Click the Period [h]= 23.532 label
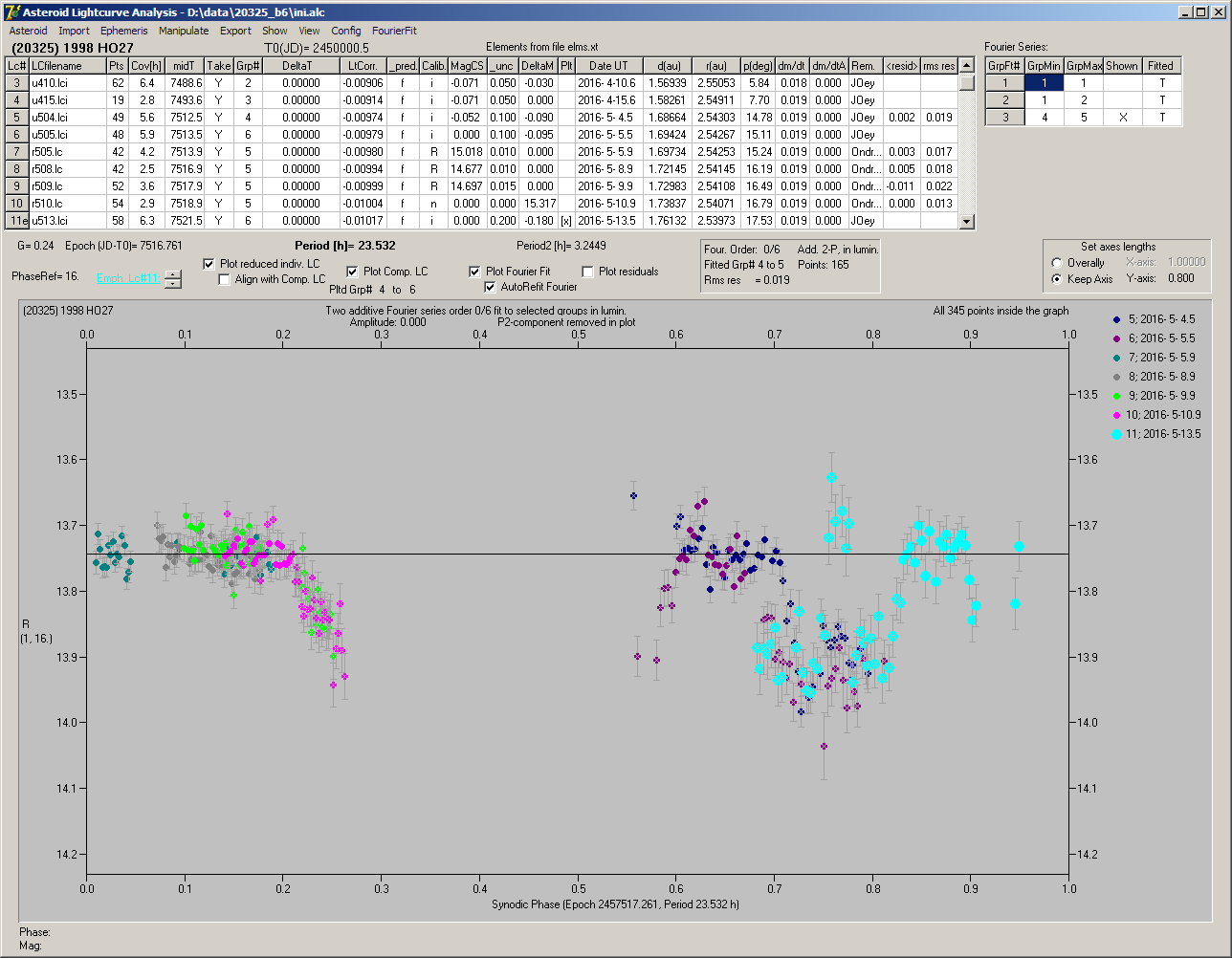Screen dimensions: 1232x958 point(345,246)
